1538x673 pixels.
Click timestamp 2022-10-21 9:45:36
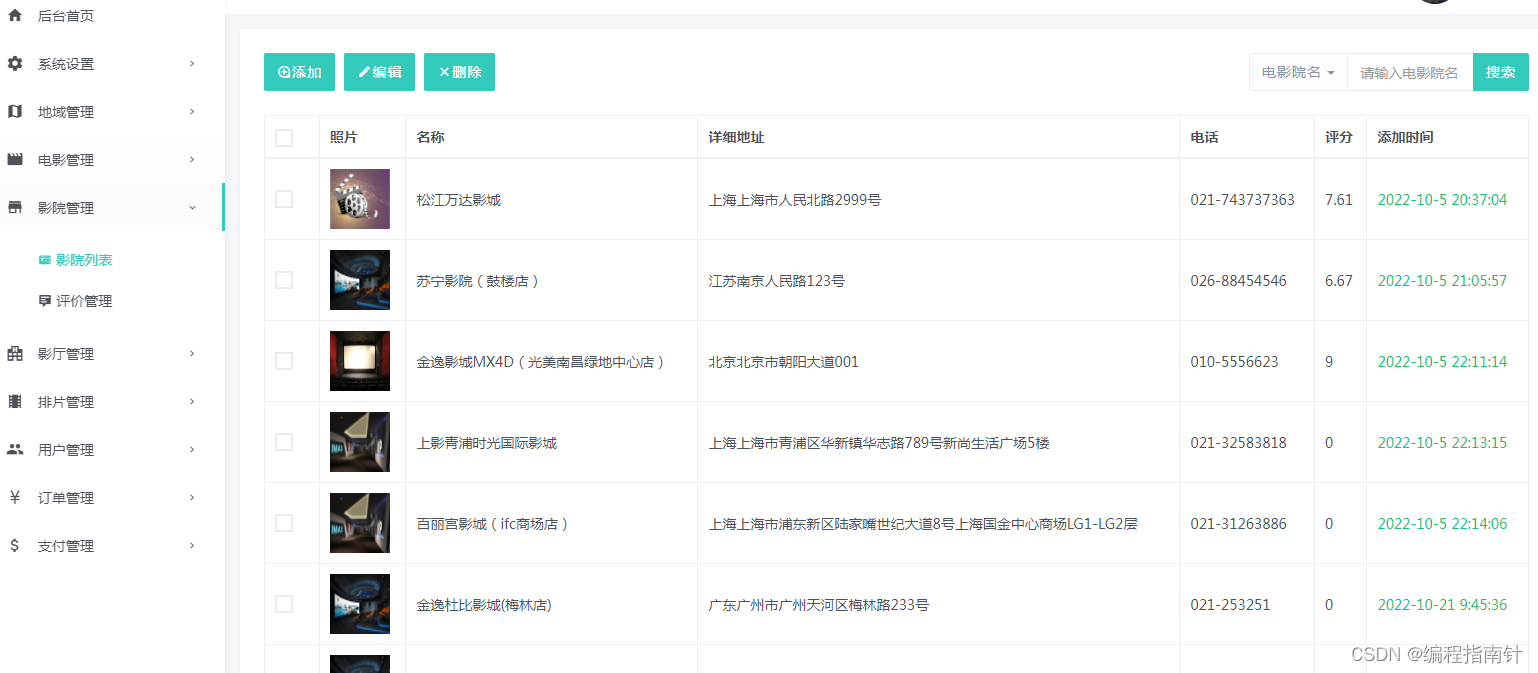[1442, 605]
